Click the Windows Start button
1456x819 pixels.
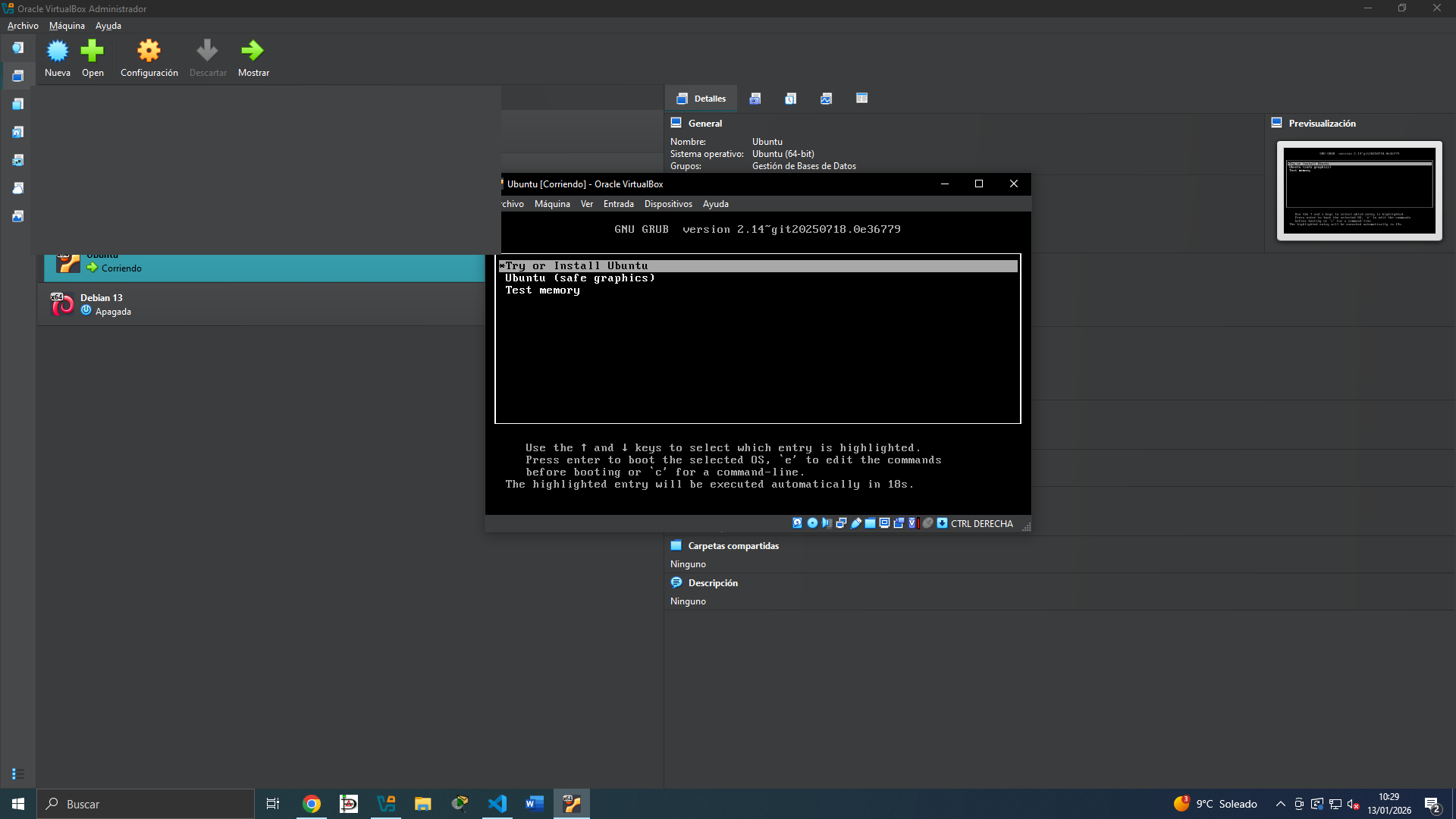pyautogui.click(x=18, y=804)
